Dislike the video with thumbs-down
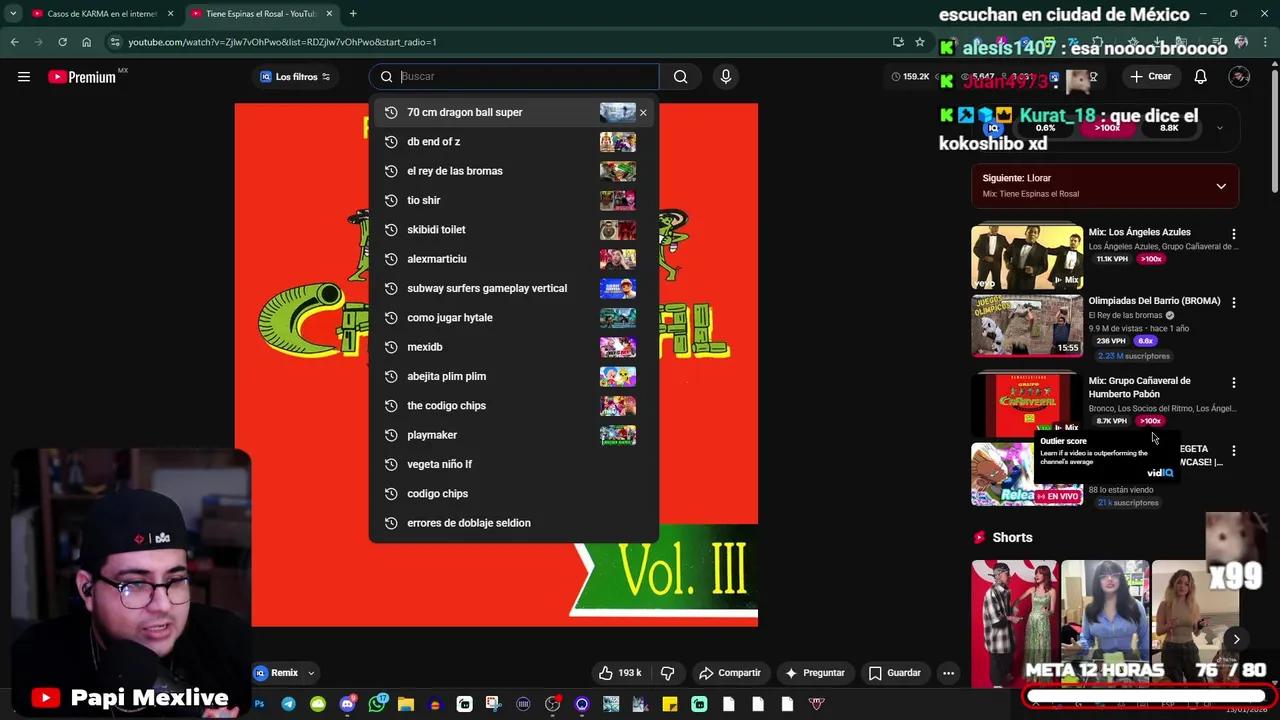This screenshot has width=1280, height=720. click(667, 673)
